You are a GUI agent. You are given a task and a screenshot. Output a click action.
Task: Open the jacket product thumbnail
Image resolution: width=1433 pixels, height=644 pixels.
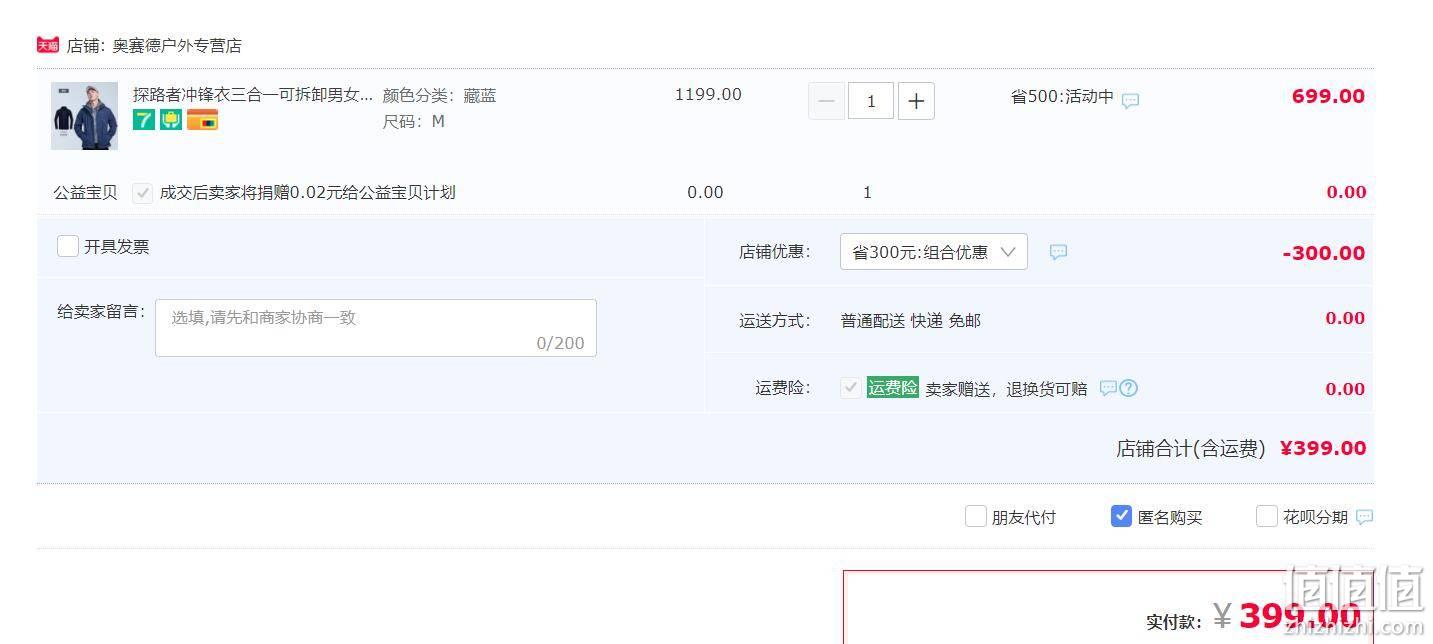(85, 116)
